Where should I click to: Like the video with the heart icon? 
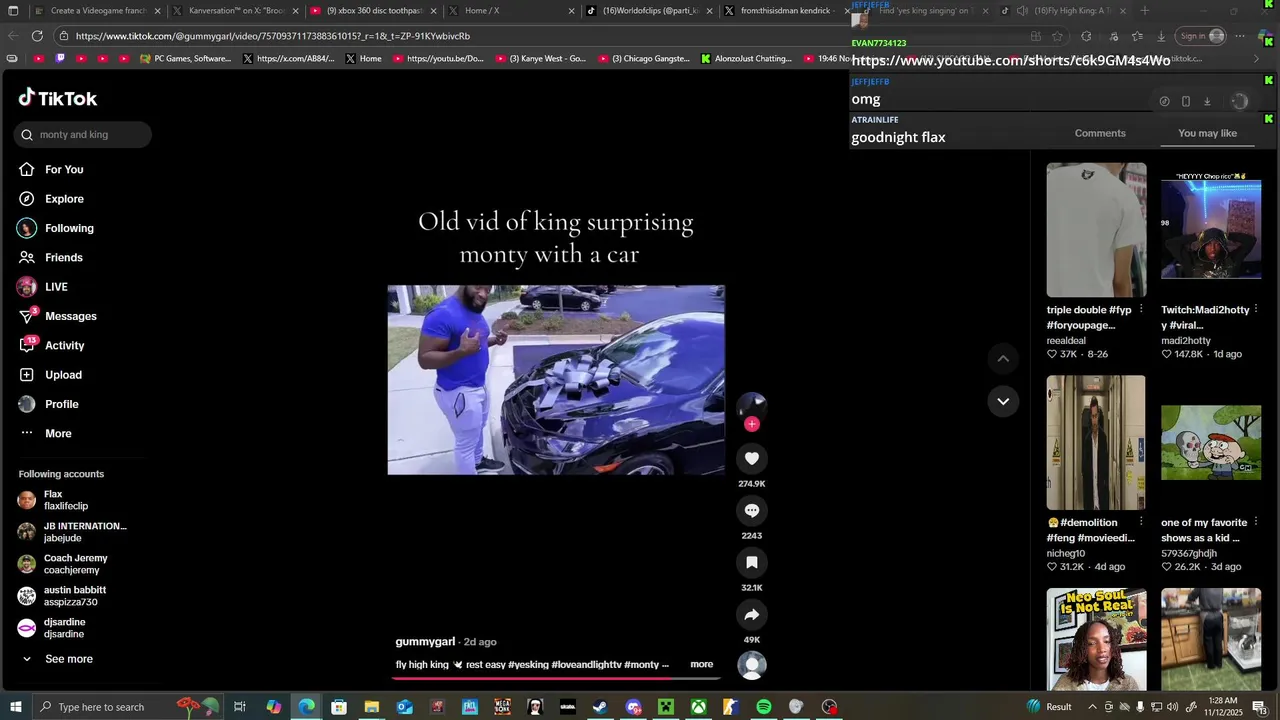tap(752, 458)
